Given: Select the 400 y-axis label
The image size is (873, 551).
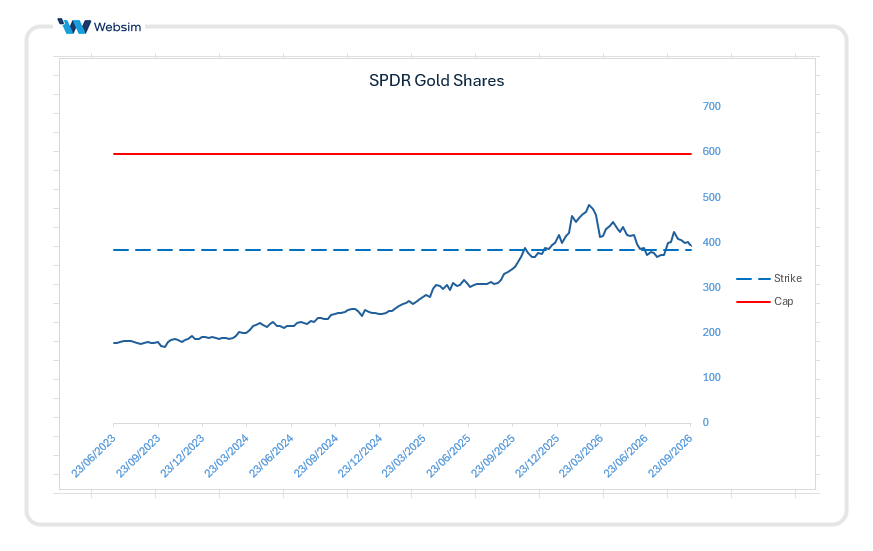Looking at the screenshot, I should click(712, 242).
